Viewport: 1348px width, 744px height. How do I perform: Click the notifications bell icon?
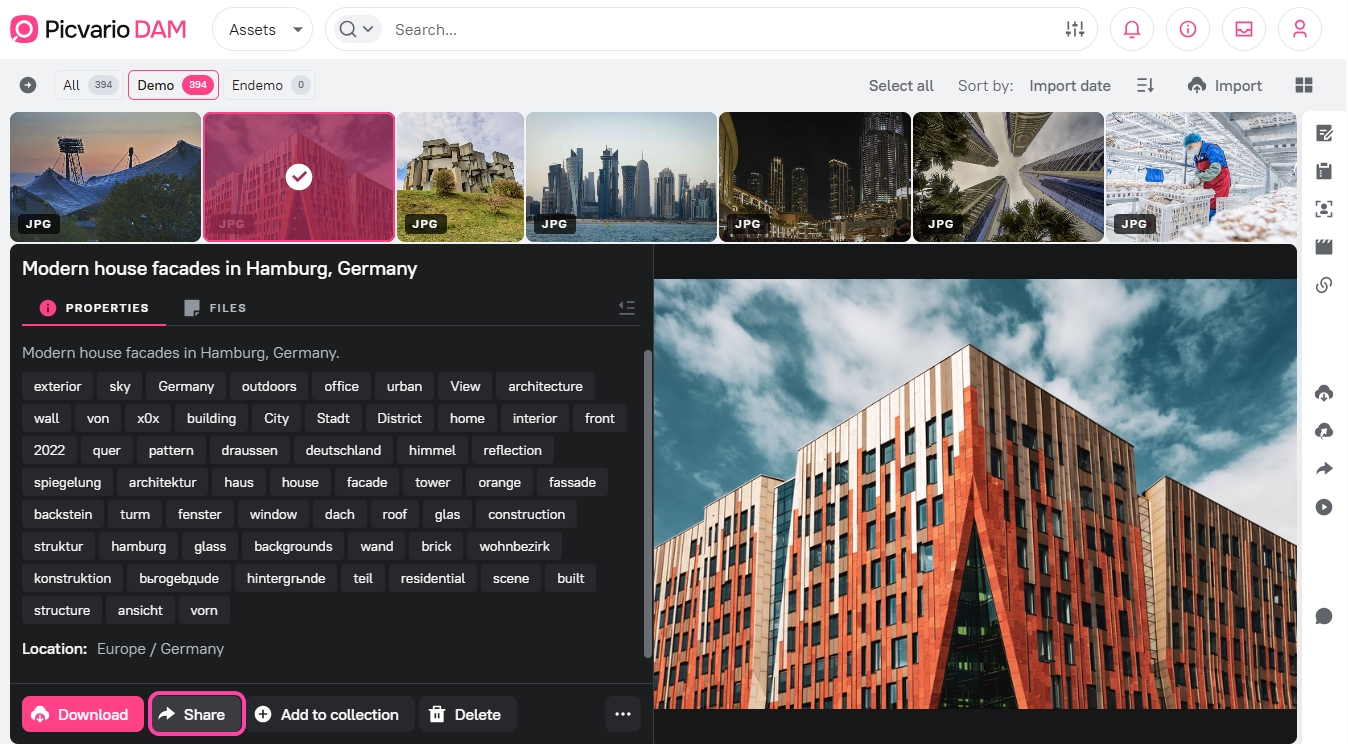point(1132,30)
